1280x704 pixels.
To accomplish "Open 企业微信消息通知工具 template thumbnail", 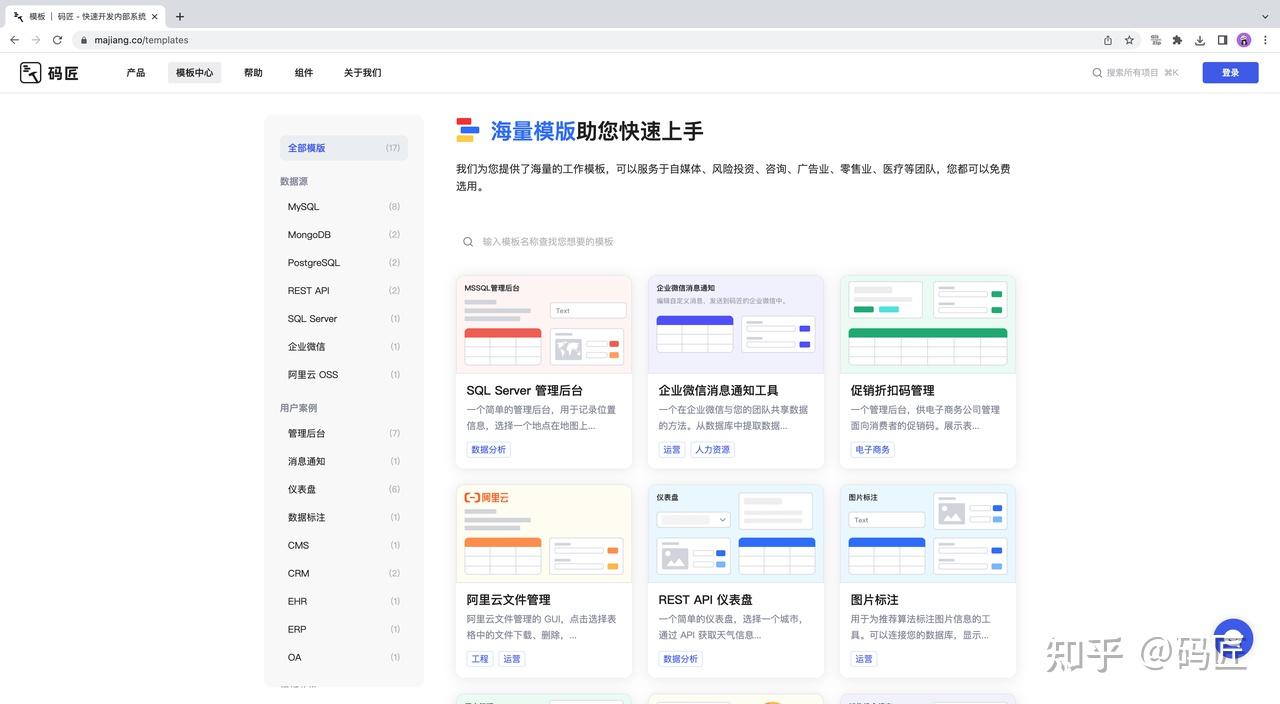I will tap(736, 325).
